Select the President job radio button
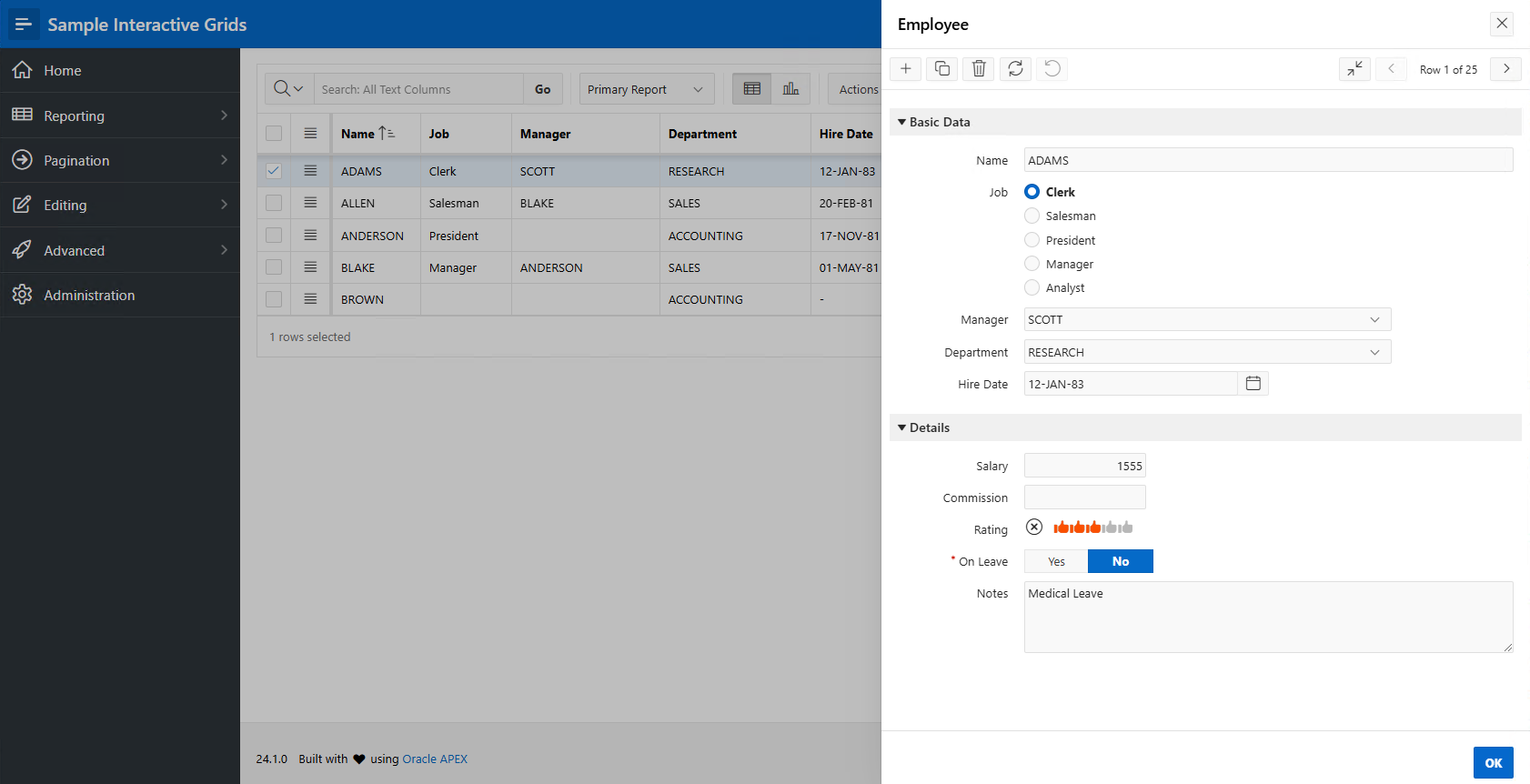 (1032, 240)
